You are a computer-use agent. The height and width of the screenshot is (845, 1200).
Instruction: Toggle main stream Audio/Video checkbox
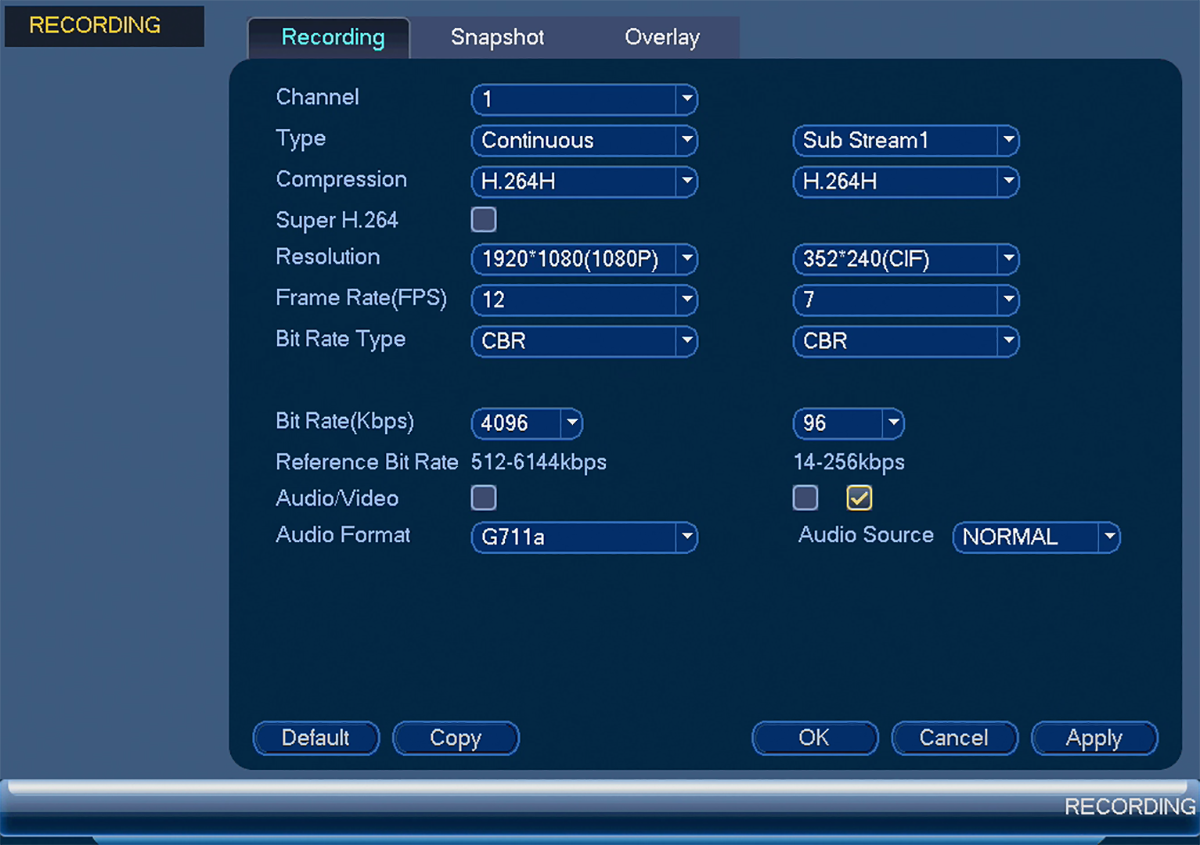(x=484, y=498)
